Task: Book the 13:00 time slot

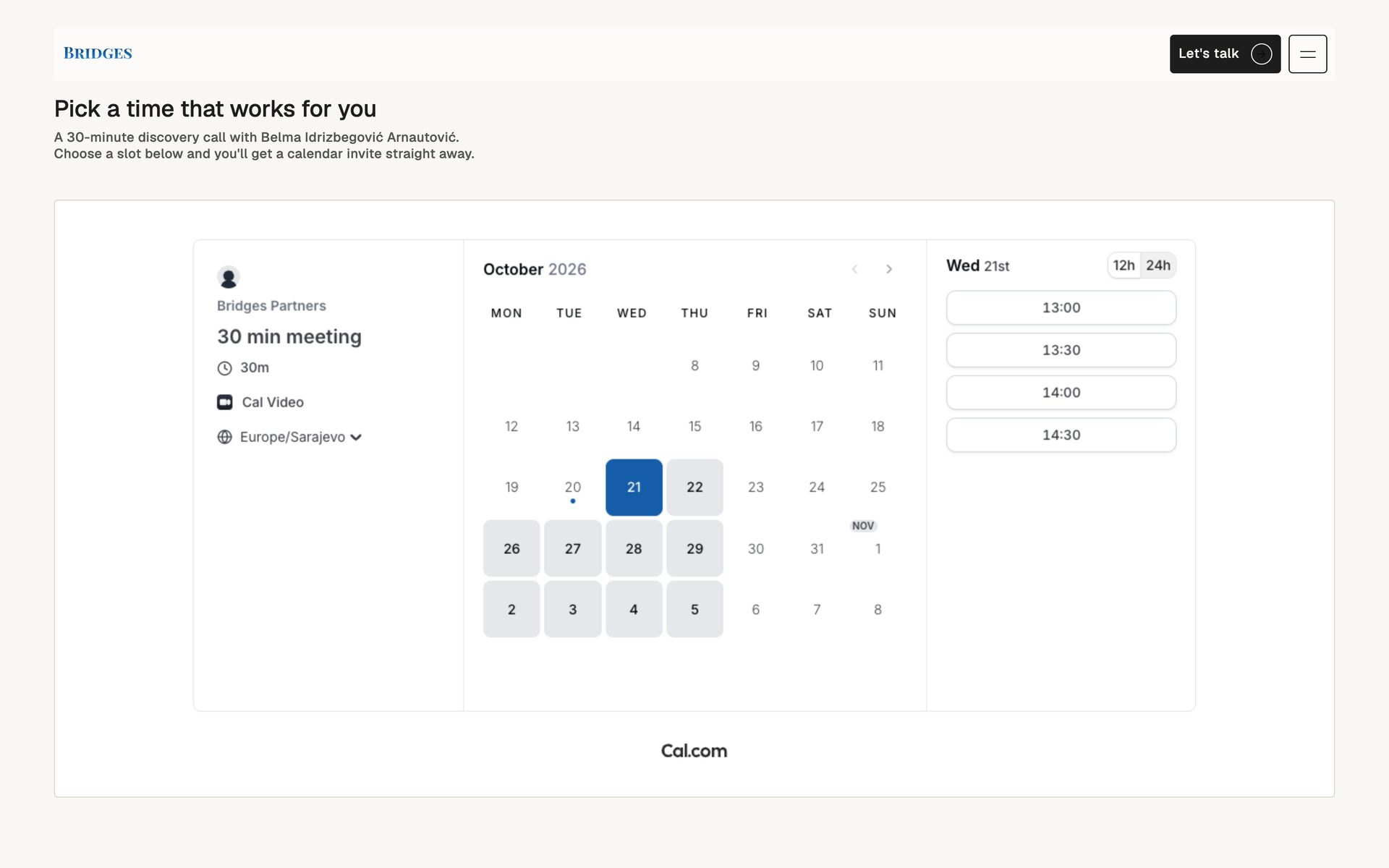Action: [1061, 307]
